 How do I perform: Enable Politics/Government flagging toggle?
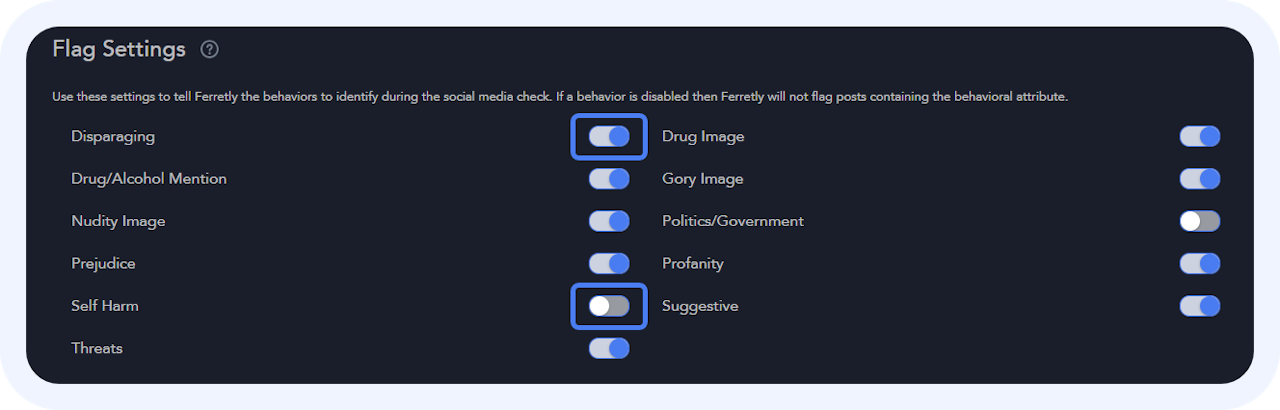click(x=1200, y=221)
